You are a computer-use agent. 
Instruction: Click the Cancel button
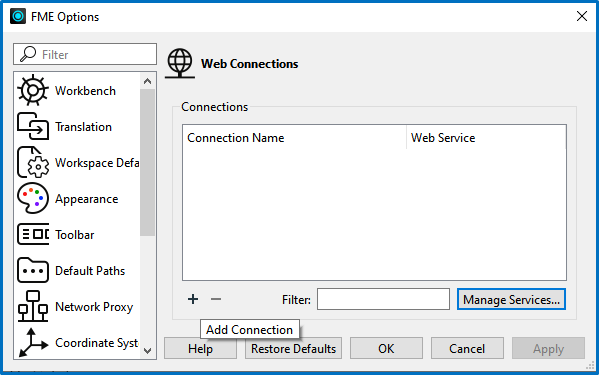click(x=467, y=348)
